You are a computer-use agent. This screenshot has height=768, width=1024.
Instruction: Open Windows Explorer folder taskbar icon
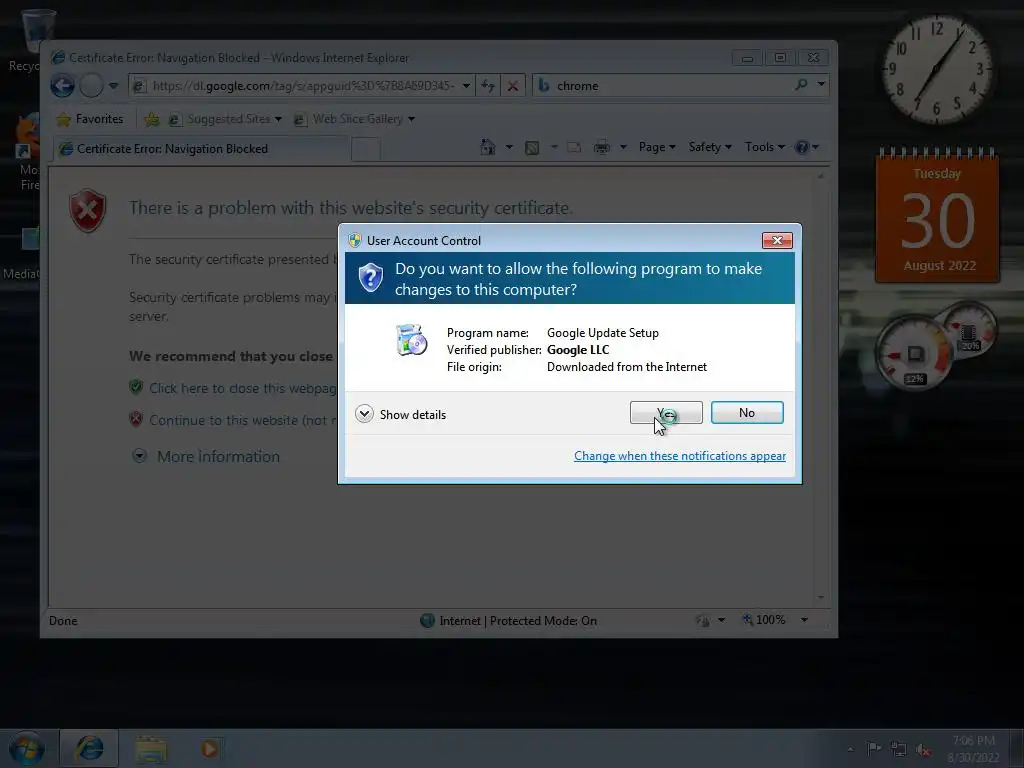tap(151, 749)
